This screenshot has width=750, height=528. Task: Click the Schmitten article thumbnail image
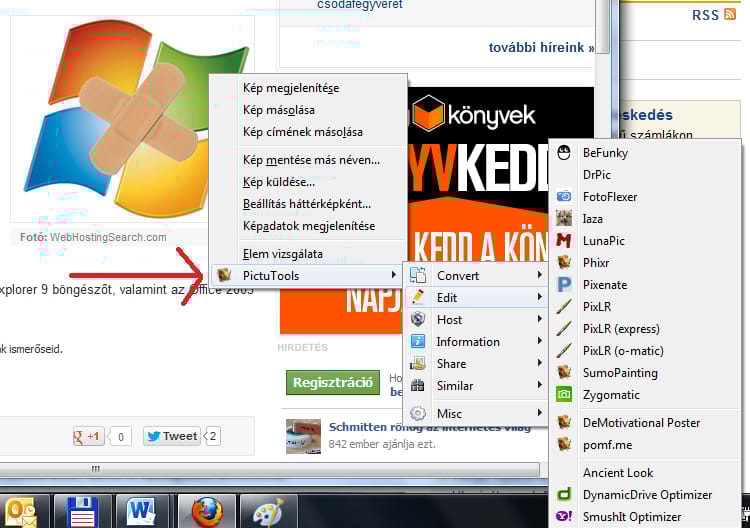tap(303, 436)
